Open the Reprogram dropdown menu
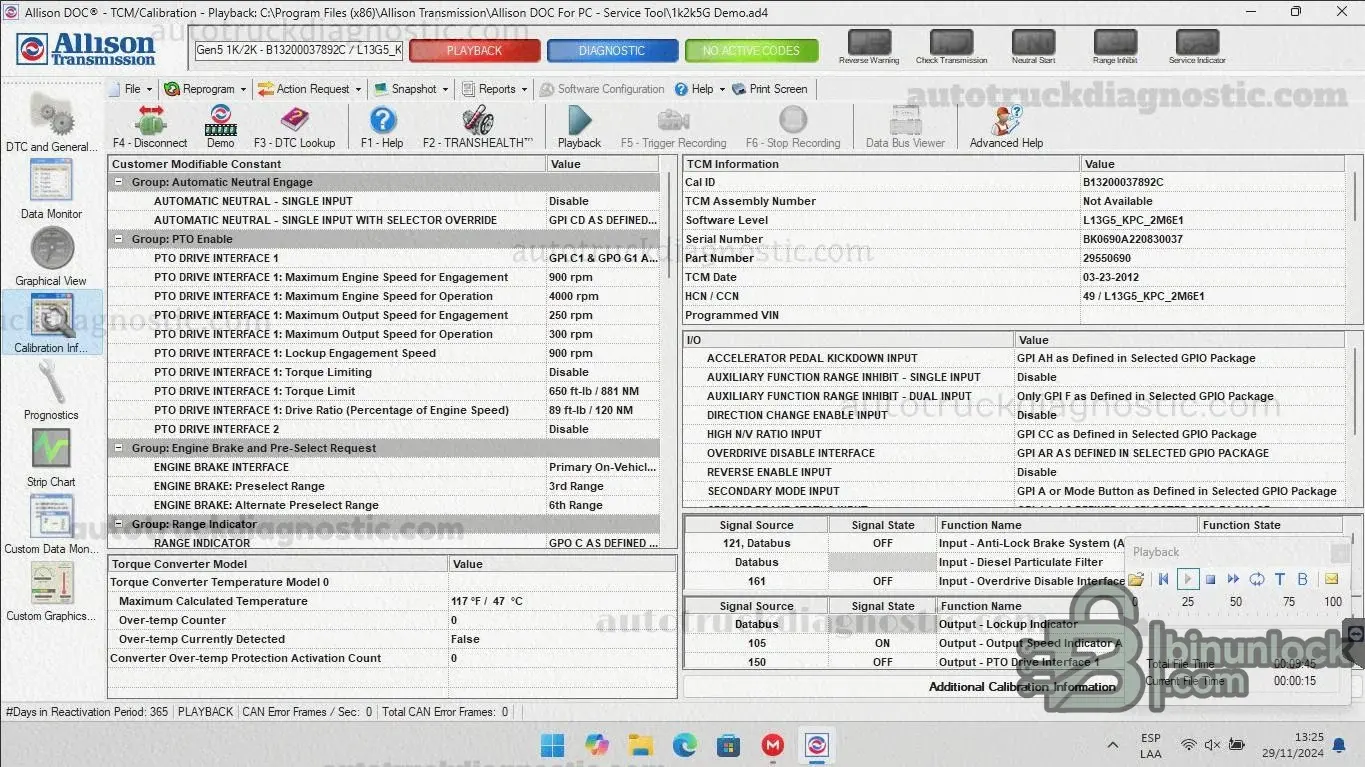 click(204, 89)
